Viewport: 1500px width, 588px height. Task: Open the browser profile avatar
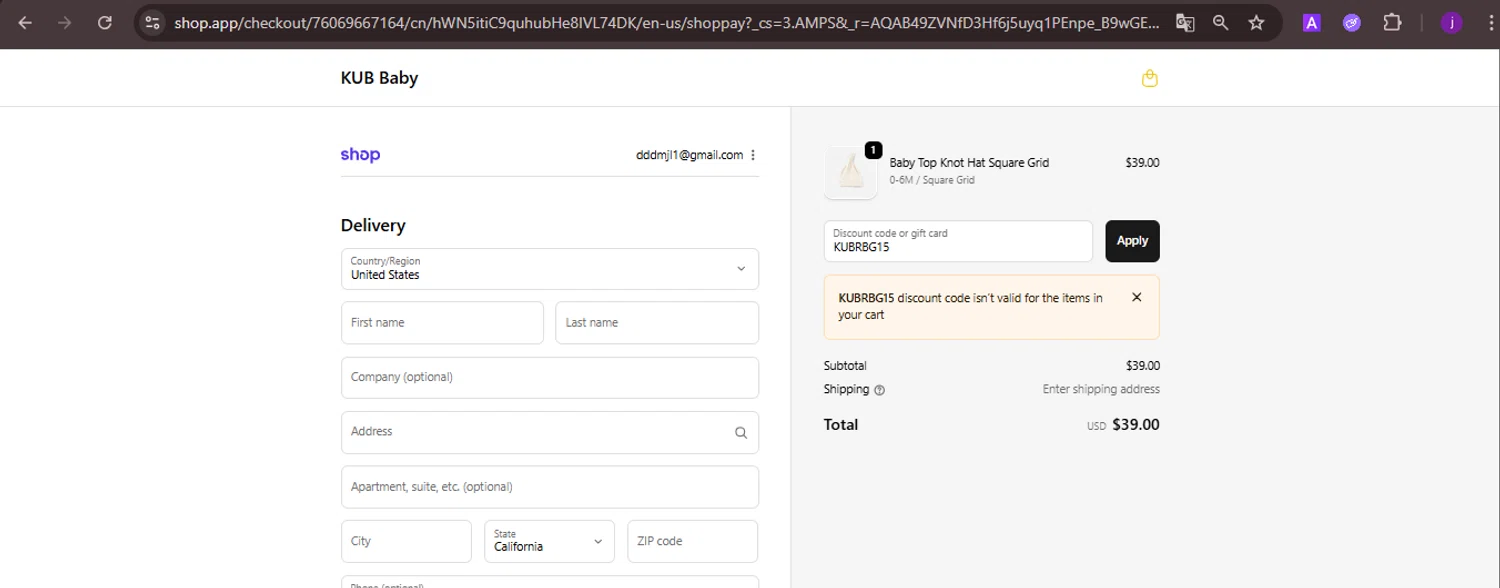click(x=1451, y=22)
